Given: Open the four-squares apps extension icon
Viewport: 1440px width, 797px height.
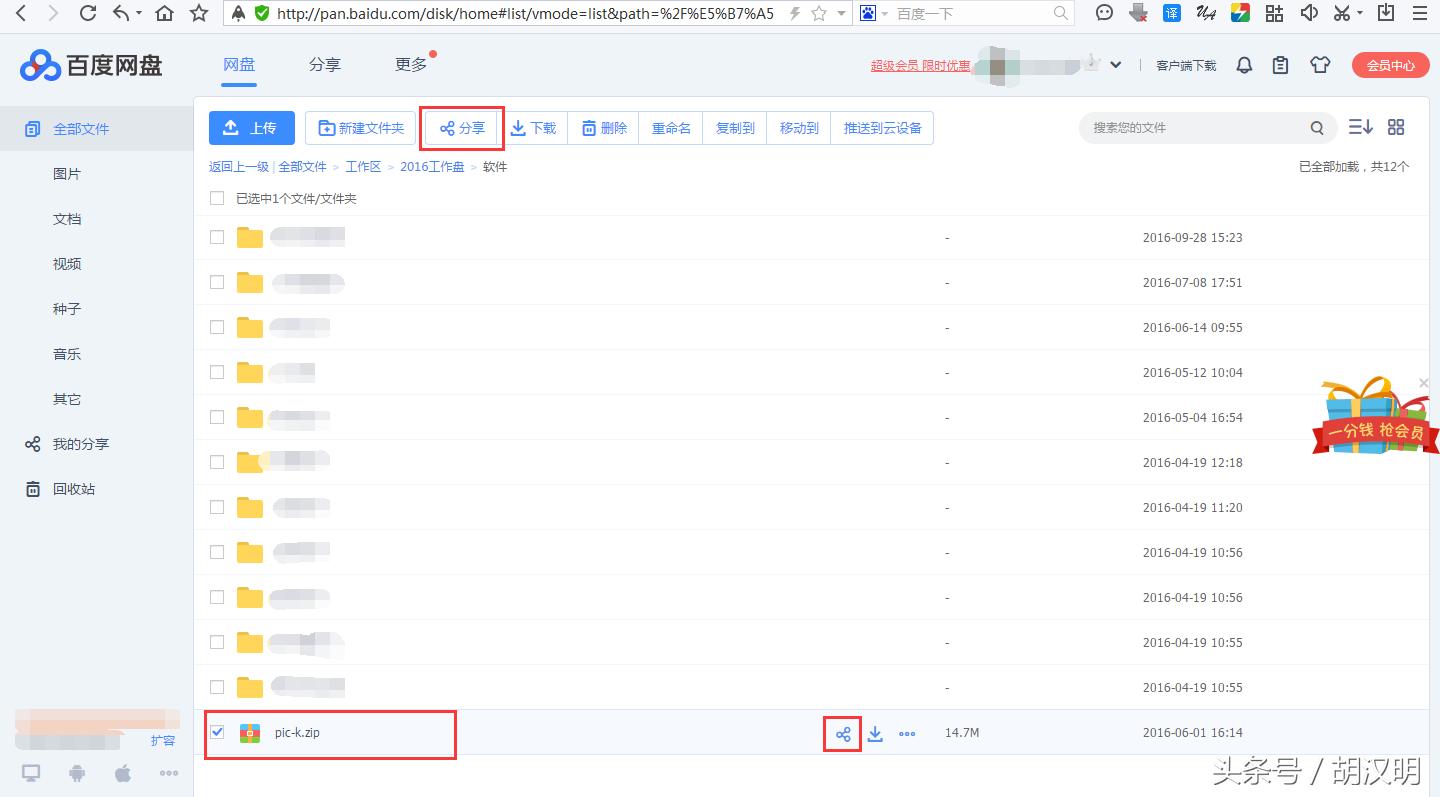Looking at the screenshot, I should click(1274, 13).
